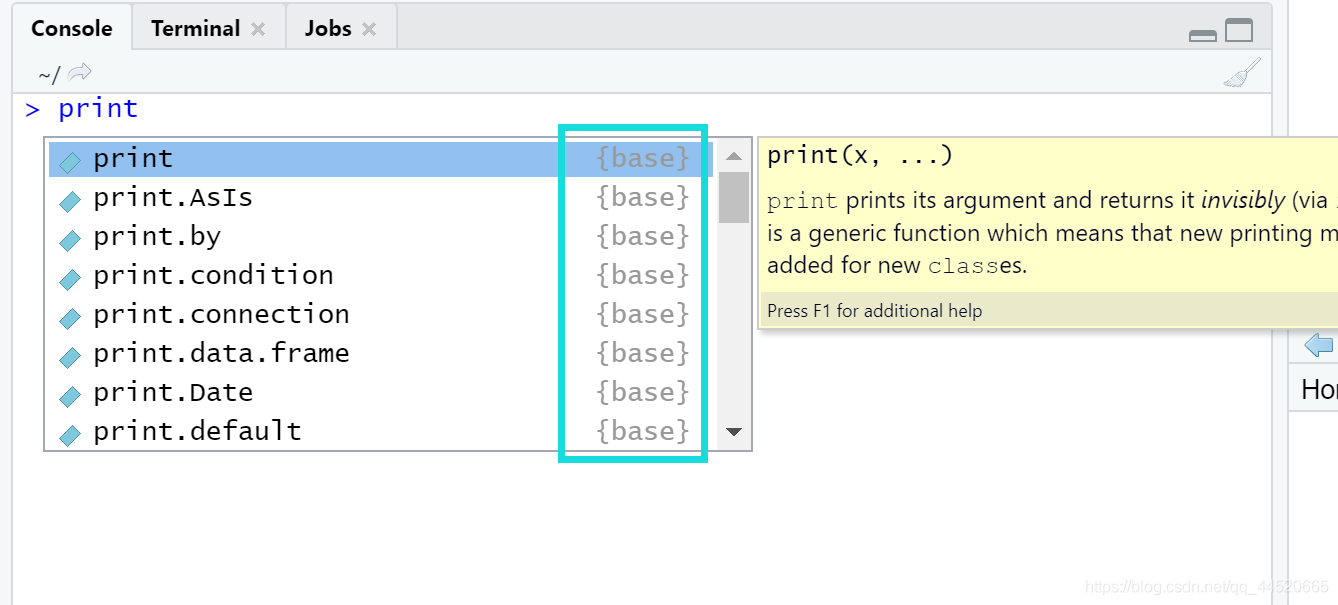
Task: Click function icon beside print.Date
Action: point(70,396)
